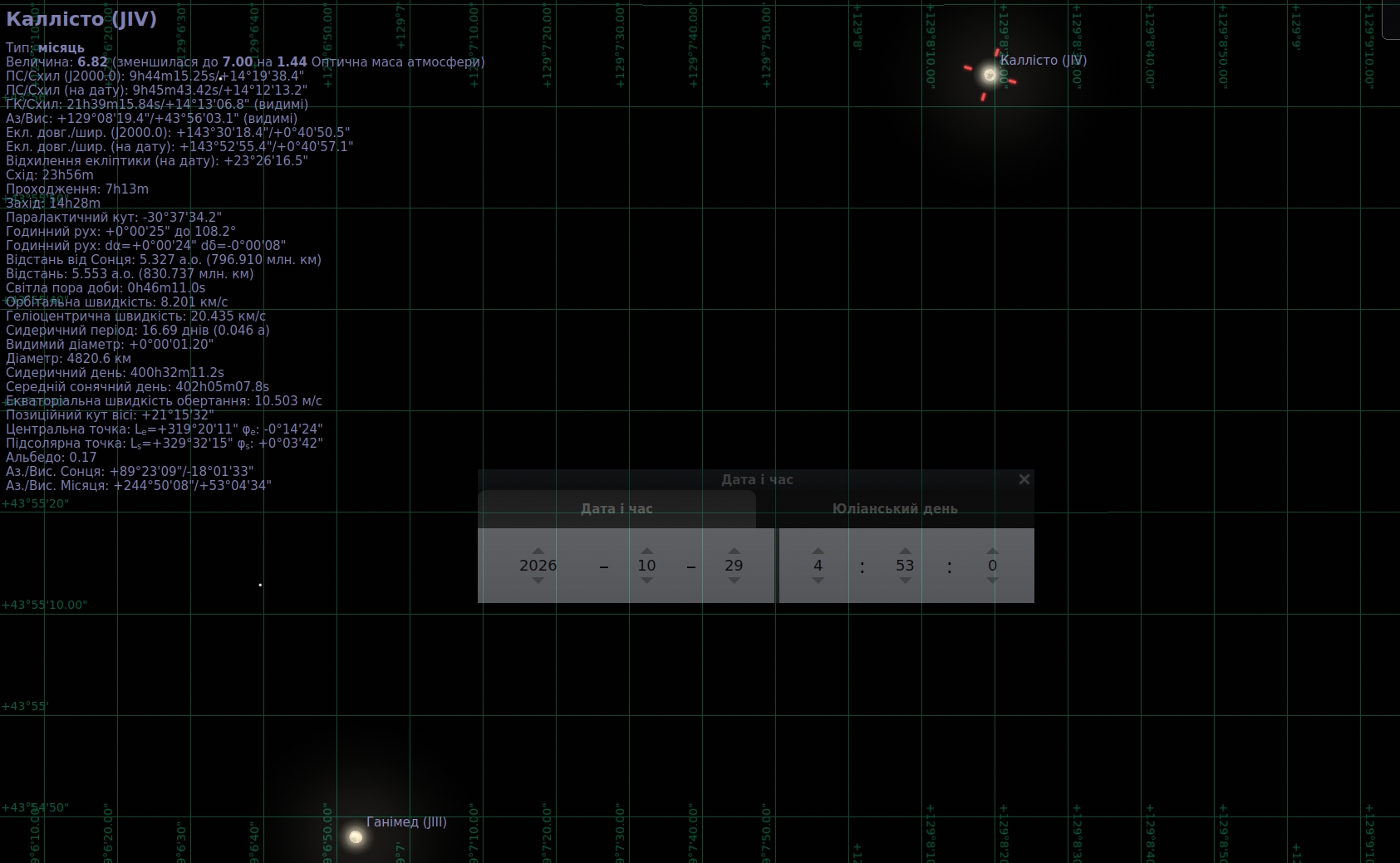The image size is (1400, 863).
Task: Decrease the hour value 4
Action: [x=818, y=580]
